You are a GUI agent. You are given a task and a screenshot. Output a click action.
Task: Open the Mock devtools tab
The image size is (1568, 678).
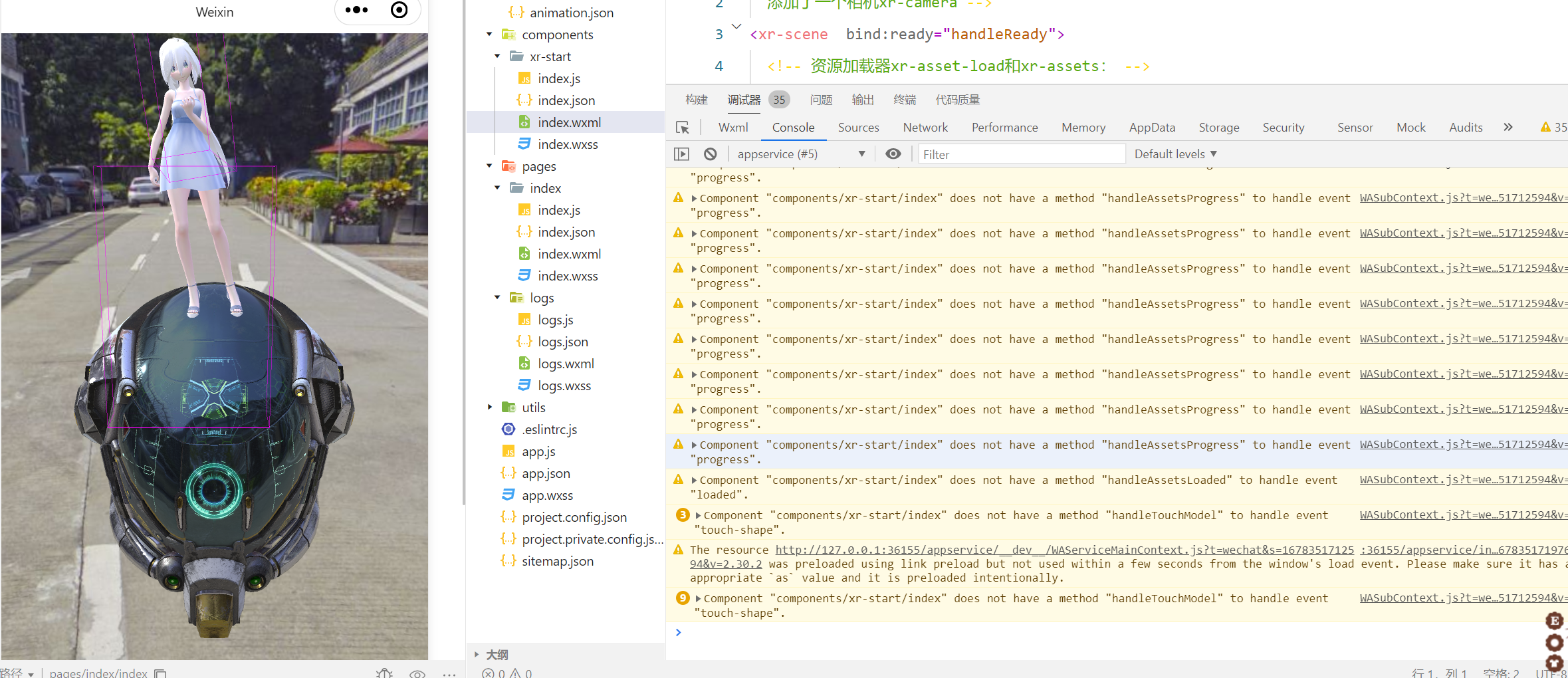1411,128
